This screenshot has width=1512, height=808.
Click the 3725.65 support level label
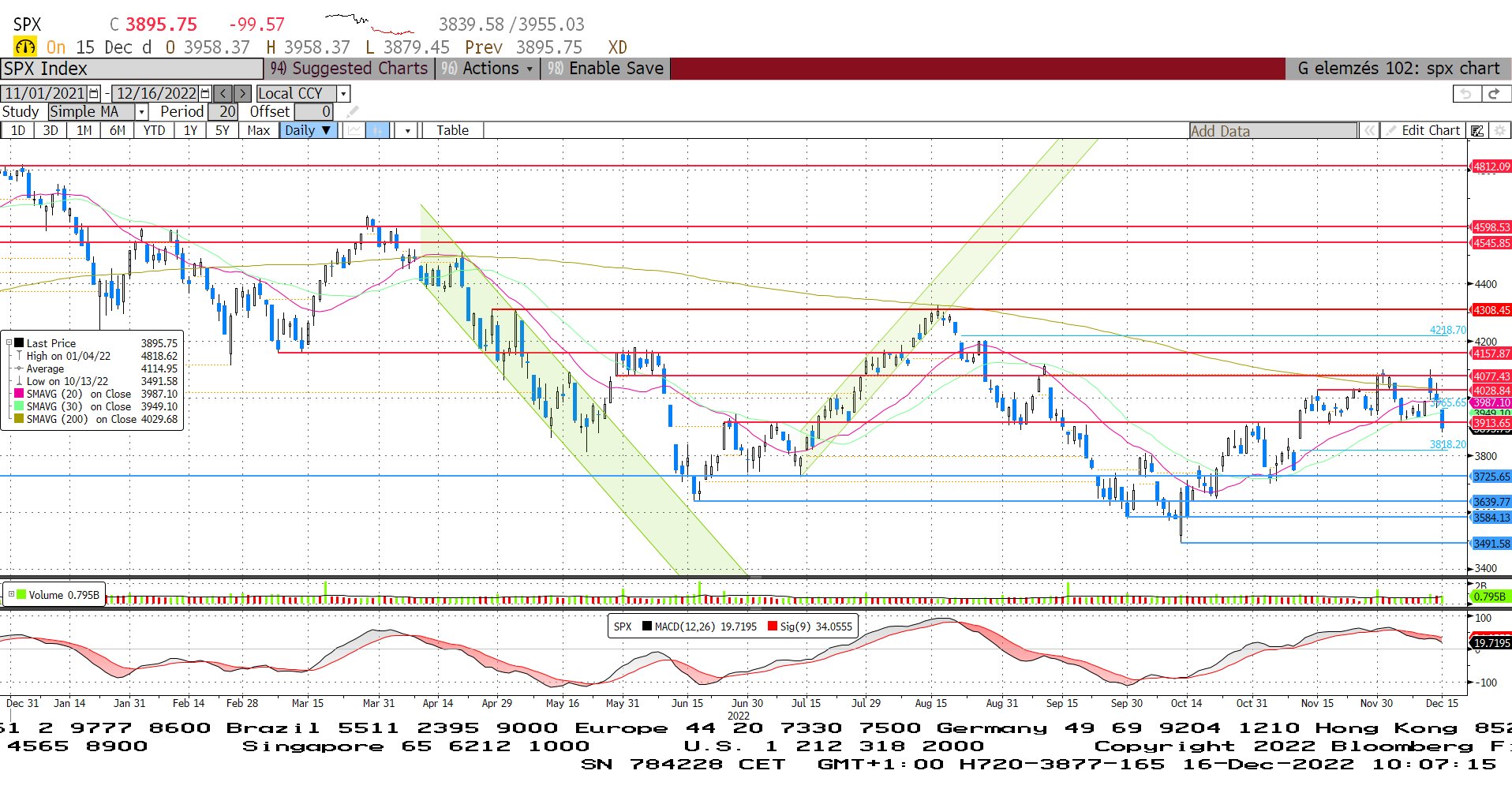[1491, 477]
